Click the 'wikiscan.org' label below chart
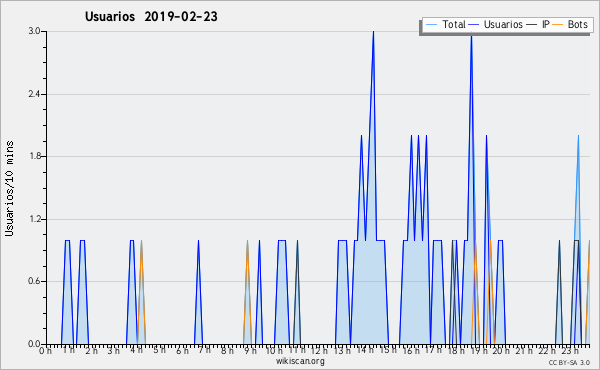 pos(300,361)
